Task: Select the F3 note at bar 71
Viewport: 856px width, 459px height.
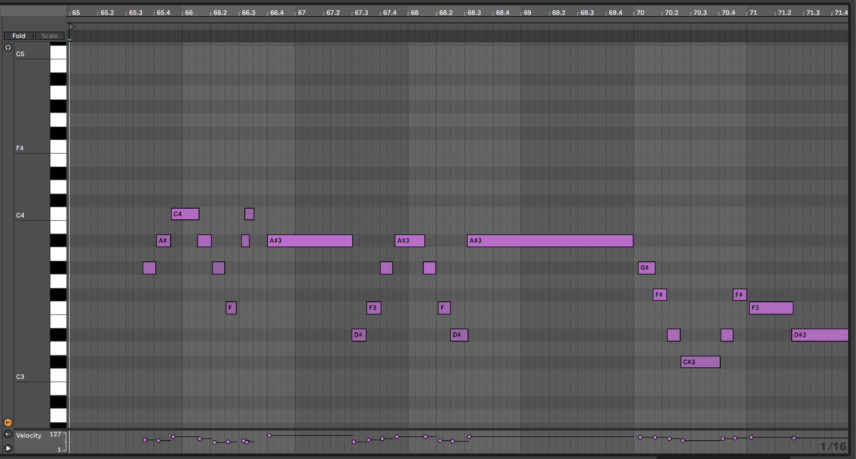Action: pyautogui.click(x=771, y=308)
